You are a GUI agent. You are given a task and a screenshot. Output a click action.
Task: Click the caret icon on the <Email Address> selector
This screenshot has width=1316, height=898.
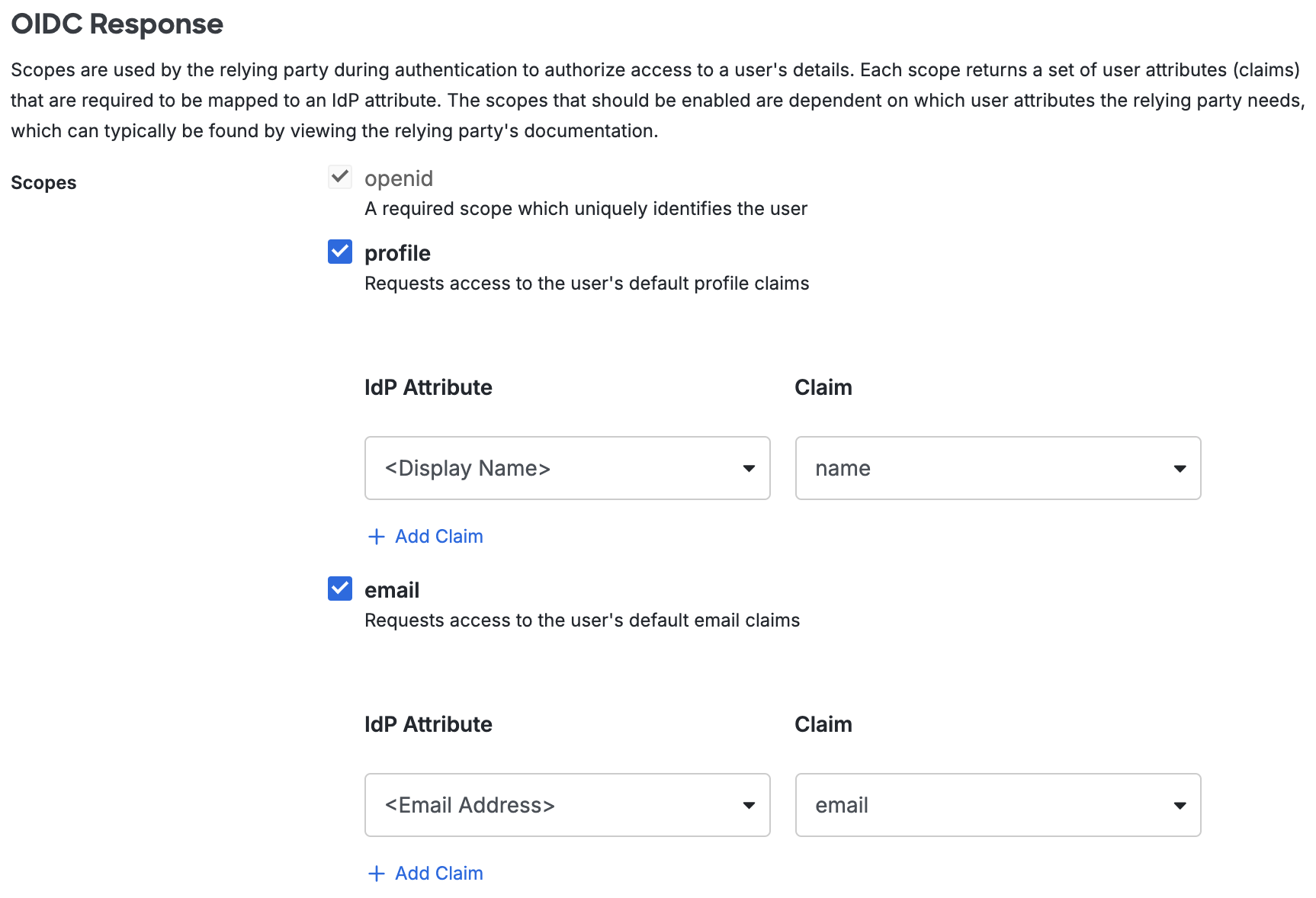pos(749,805)
